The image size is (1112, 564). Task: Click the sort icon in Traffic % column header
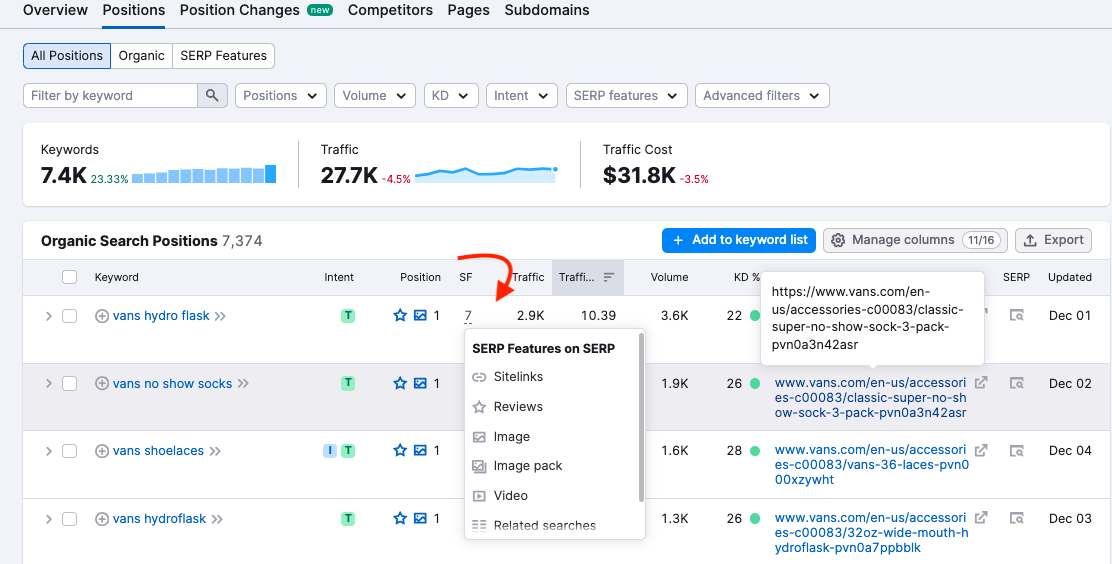pyautogui.click(x=608, y=277)
